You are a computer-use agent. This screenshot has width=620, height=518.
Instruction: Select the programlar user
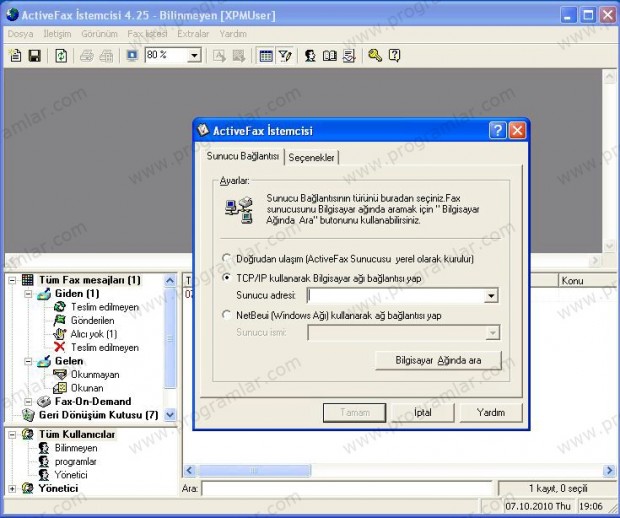tap(76, 461)
